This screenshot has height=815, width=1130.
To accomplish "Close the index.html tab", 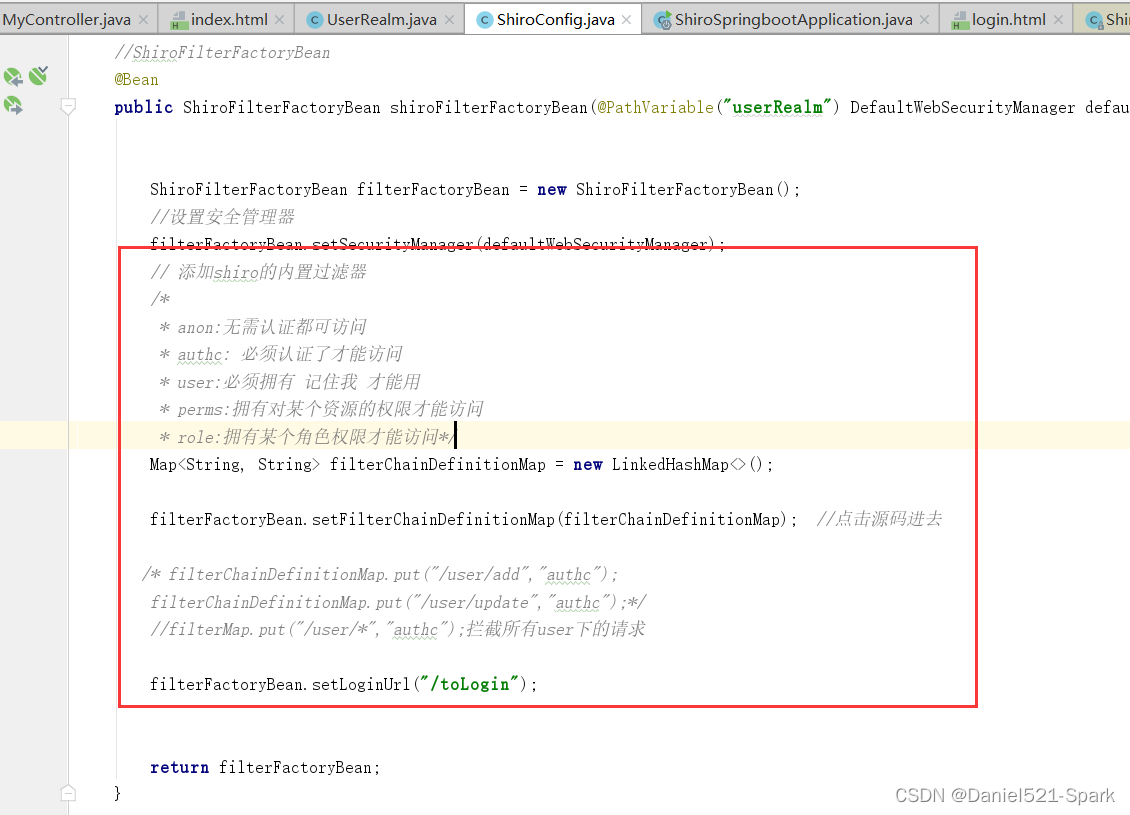I will pyautogui.click(x=280, y=20).
